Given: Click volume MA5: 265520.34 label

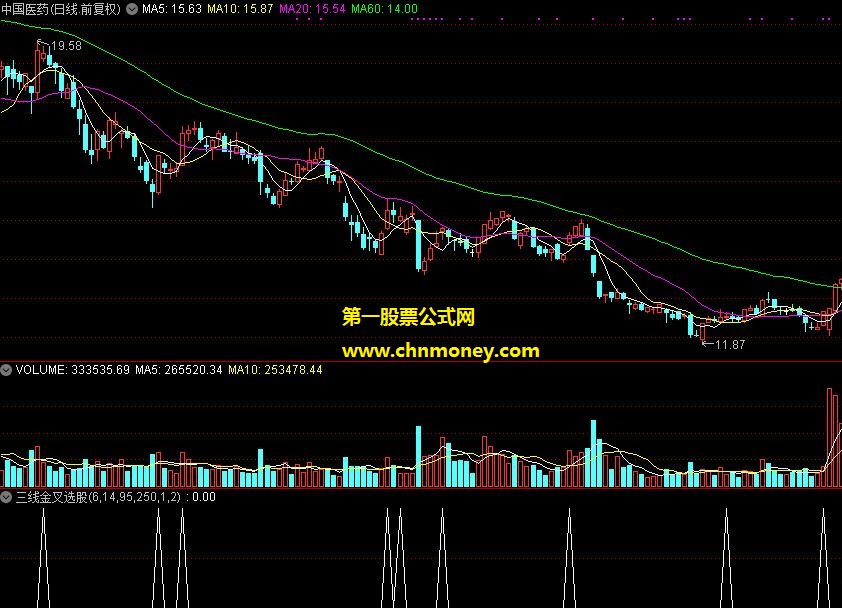Looking at the screenshot, I should [178, 370].
